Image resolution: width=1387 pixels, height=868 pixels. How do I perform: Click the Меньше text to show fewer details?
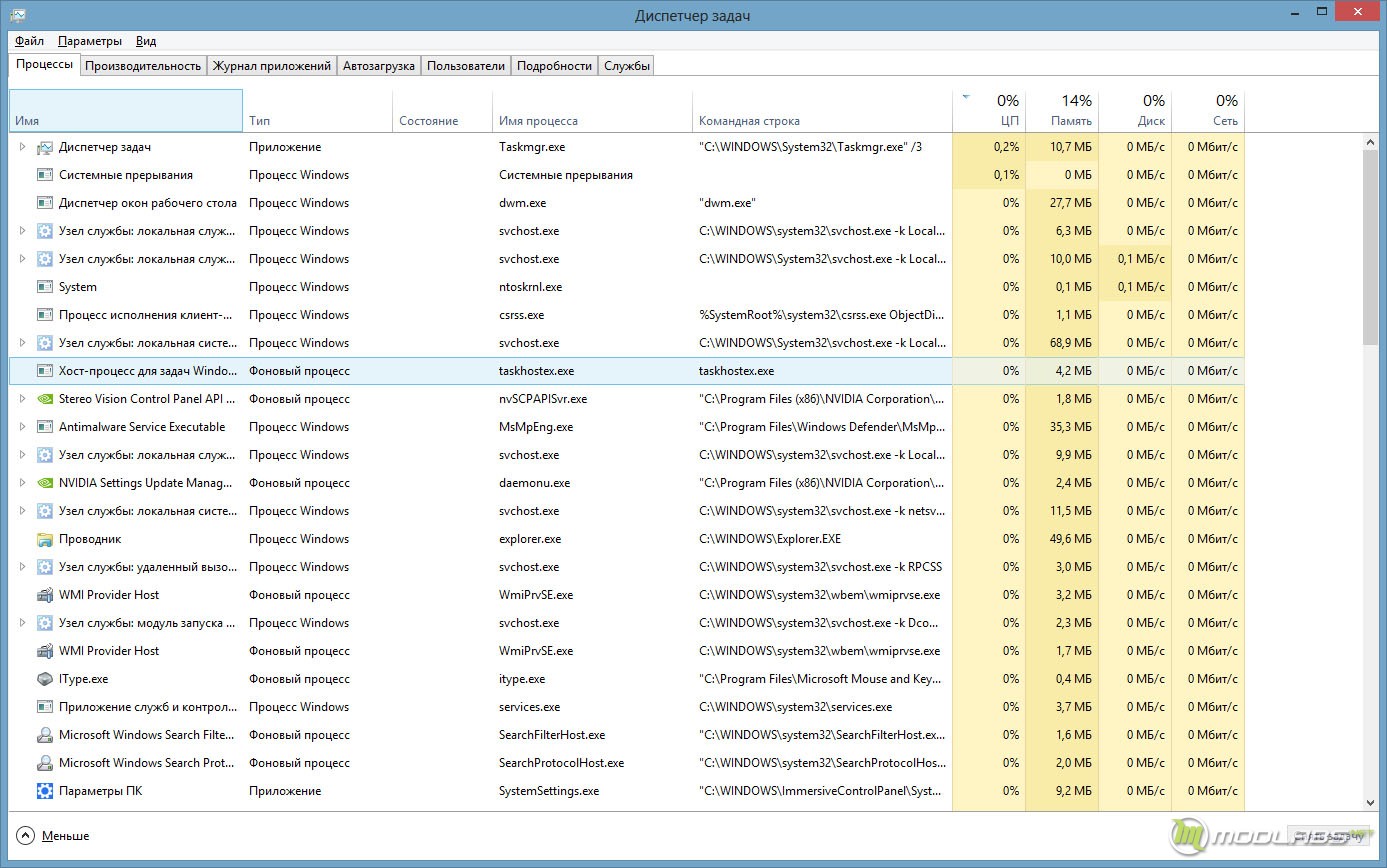[66, 836]
